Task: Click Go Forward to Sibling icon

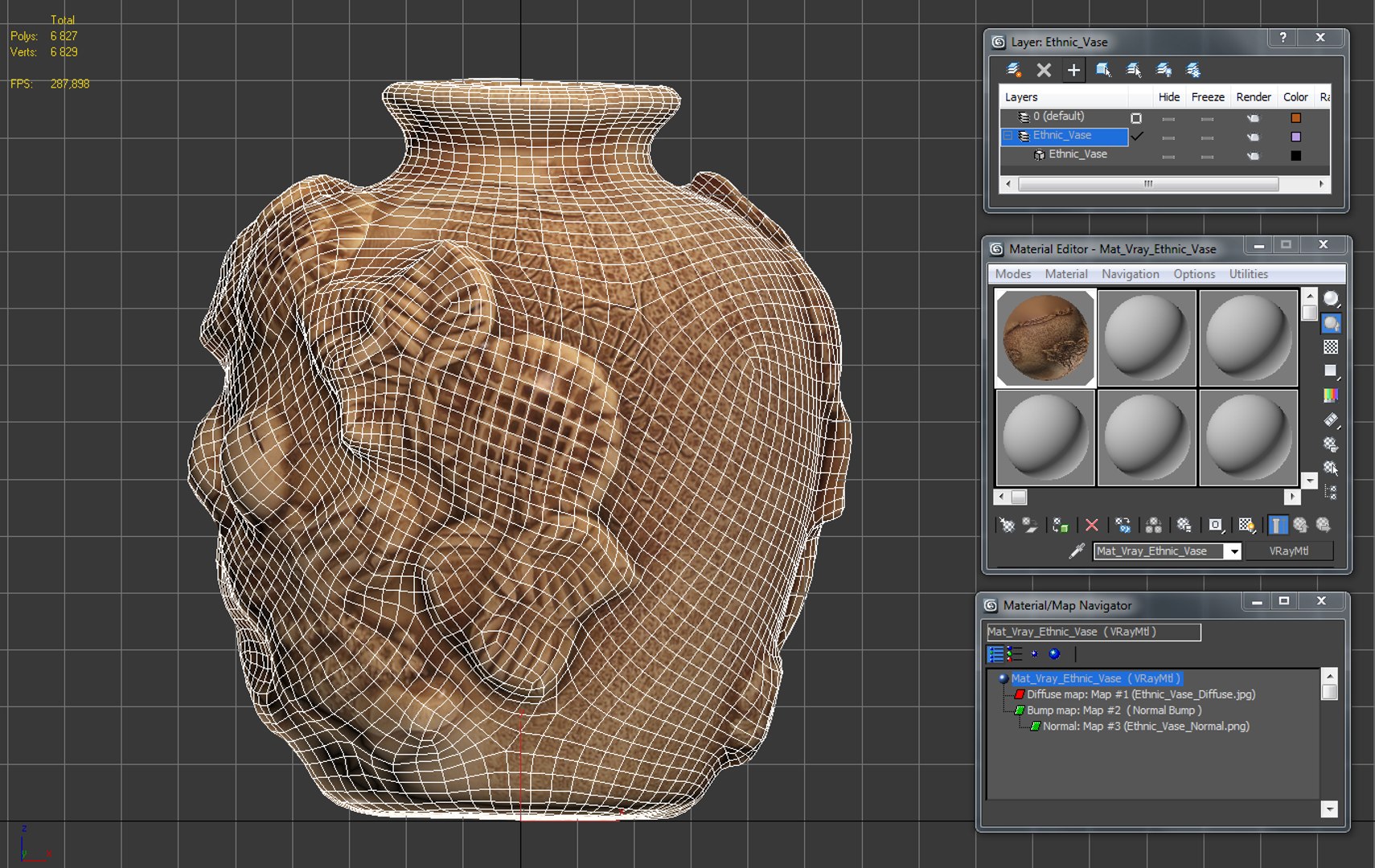Action: pos(1324,525)
